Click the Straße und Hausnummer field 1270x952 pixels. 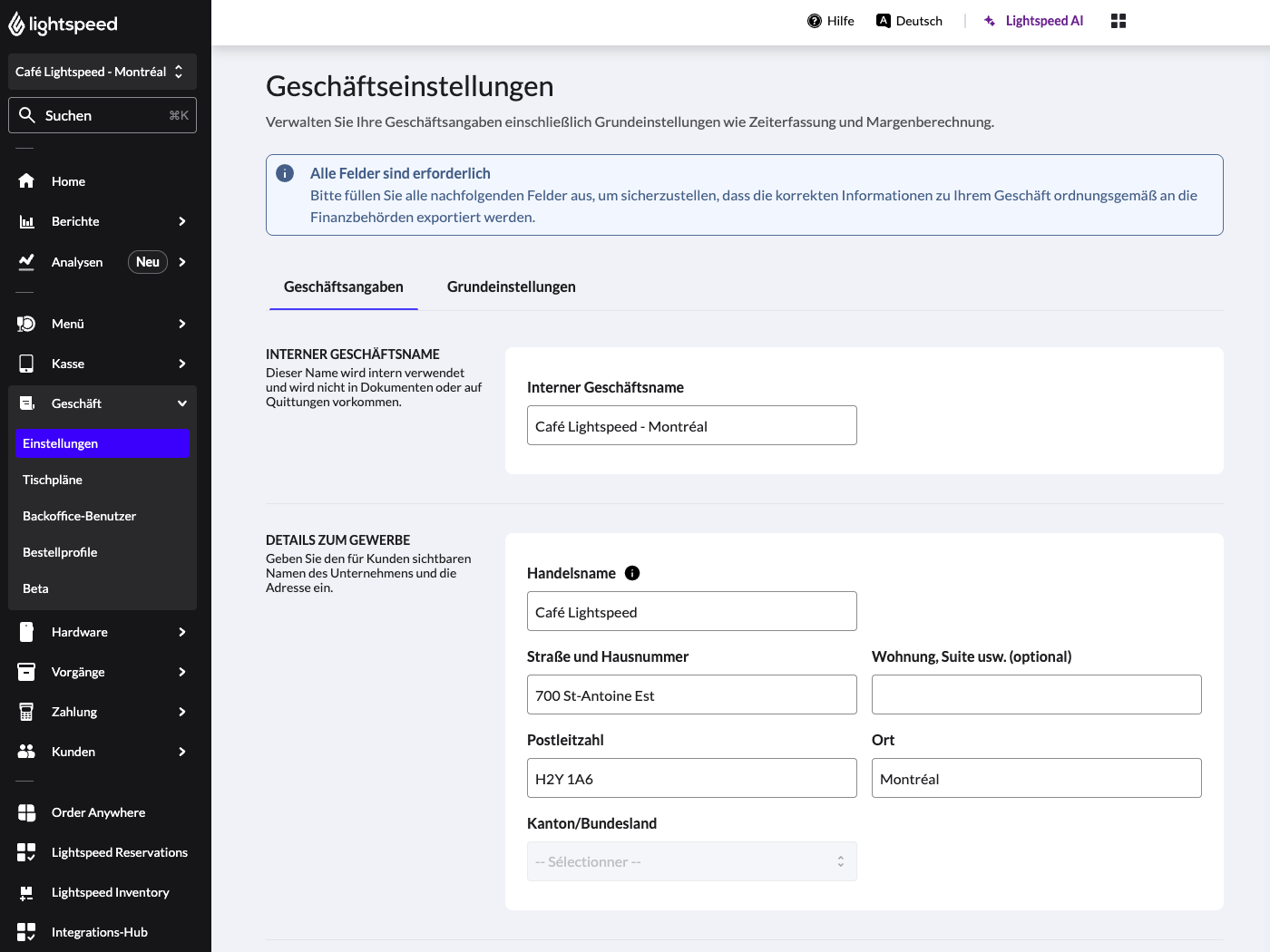coord(692,695)
